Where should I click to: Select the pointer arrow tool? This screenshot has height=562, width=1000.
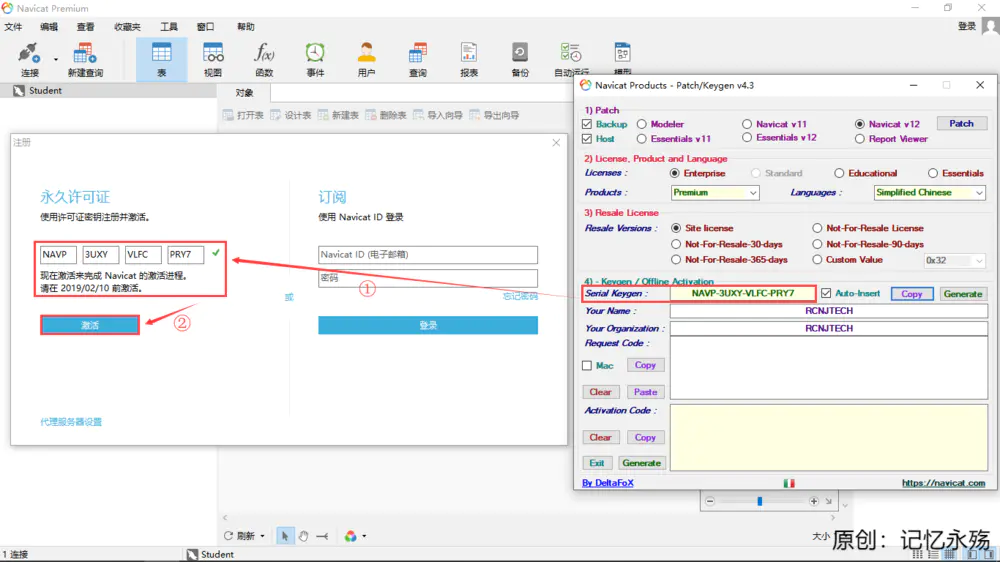[285, 536]
